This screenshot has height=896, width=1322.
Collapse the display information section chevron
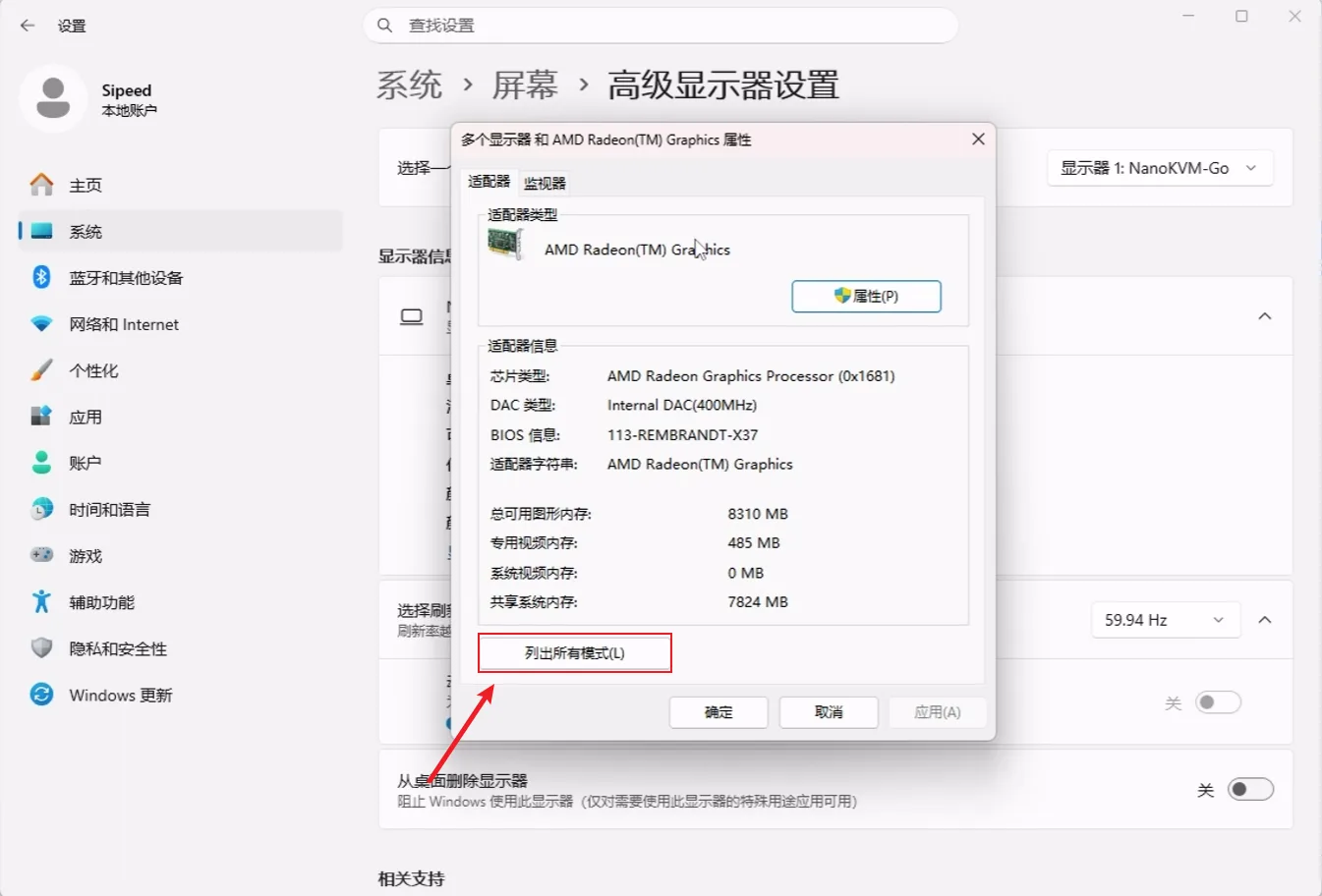click(x=1265, y=316)
